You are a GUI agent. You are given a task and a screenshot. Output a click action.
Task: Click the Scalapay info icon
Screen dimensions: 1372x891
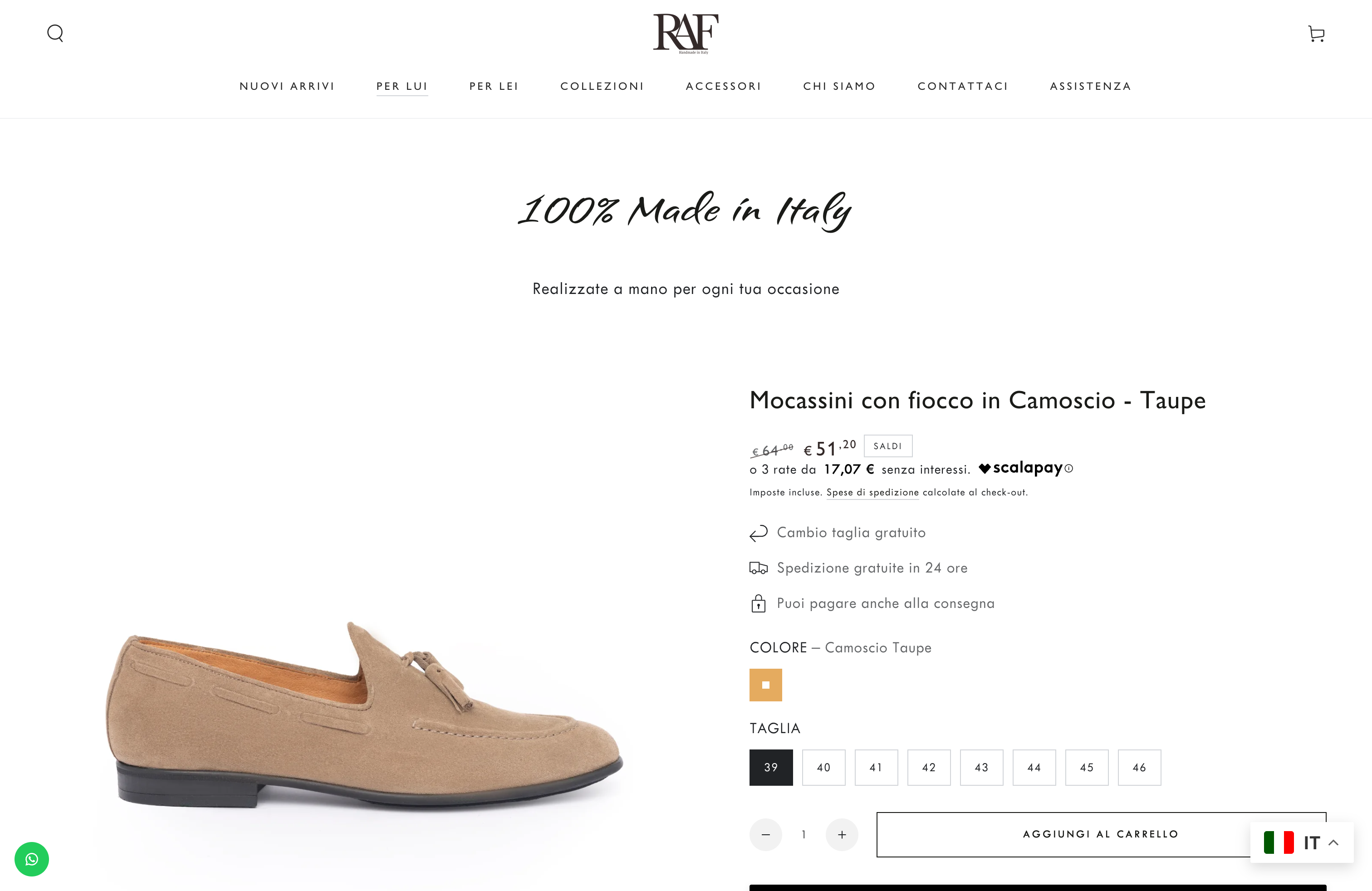(x=1070, y=469)
